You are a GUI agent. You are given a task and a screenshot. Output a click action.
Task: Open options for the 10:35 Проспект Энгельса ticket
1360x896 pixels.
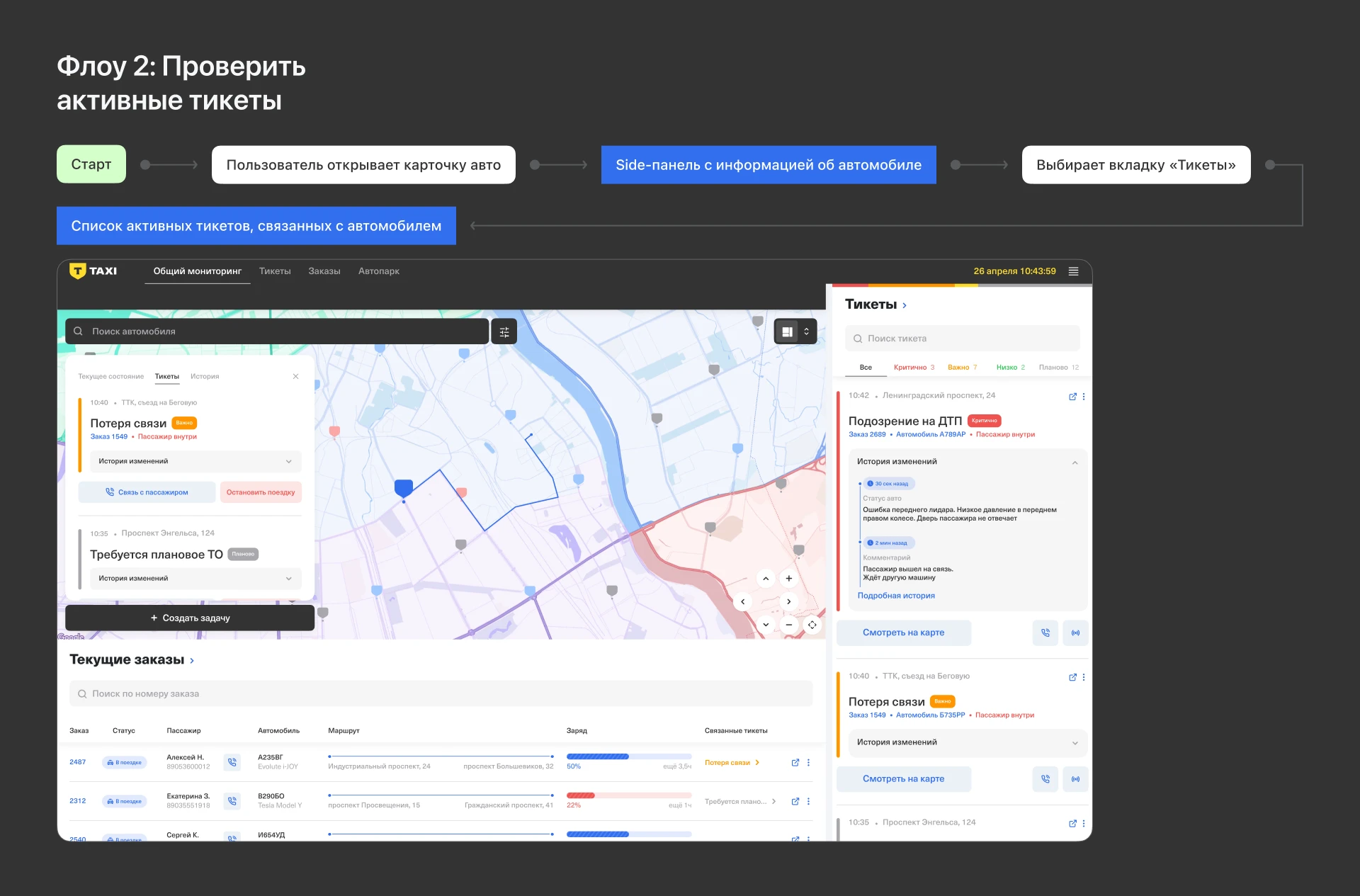1084,823
